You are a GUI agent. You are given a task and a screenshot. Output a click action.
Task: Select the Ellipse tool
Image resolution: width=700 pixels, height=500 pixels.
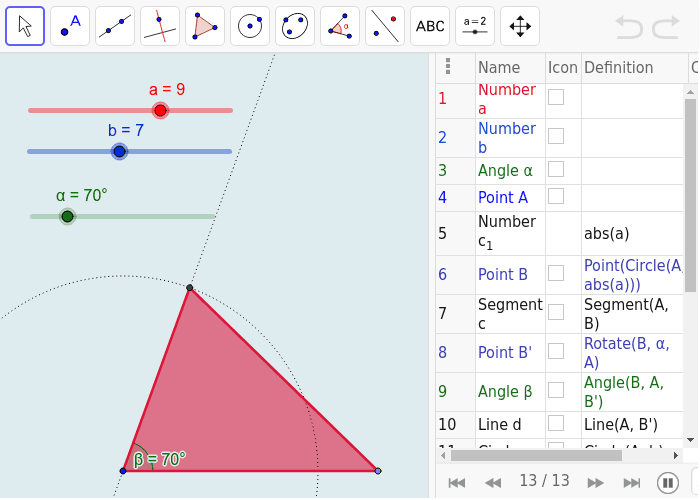point(295,26)
